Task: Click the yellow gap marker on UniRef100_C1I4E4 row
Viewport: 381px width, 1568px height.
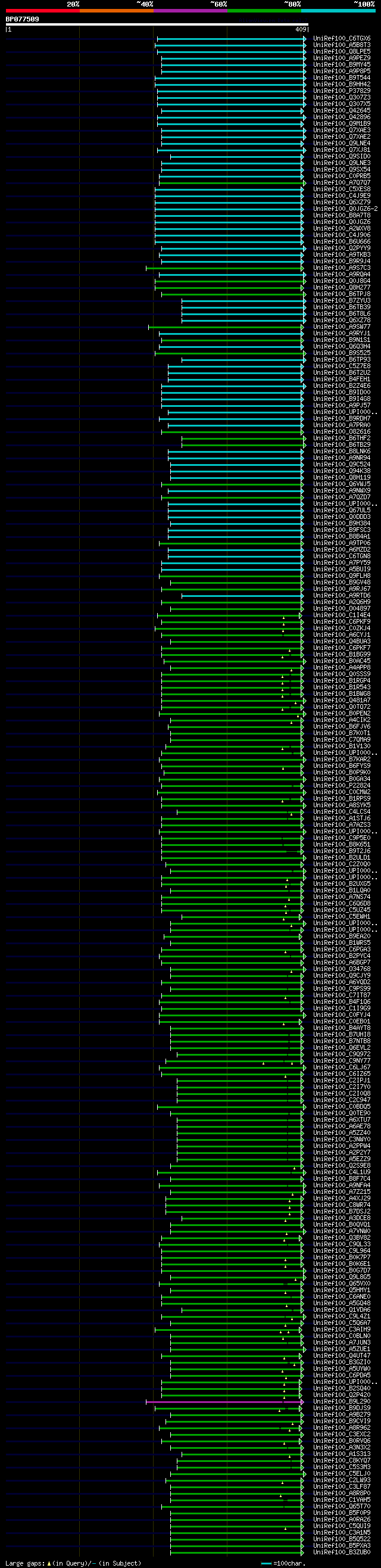Action: (x=283, y=618)
